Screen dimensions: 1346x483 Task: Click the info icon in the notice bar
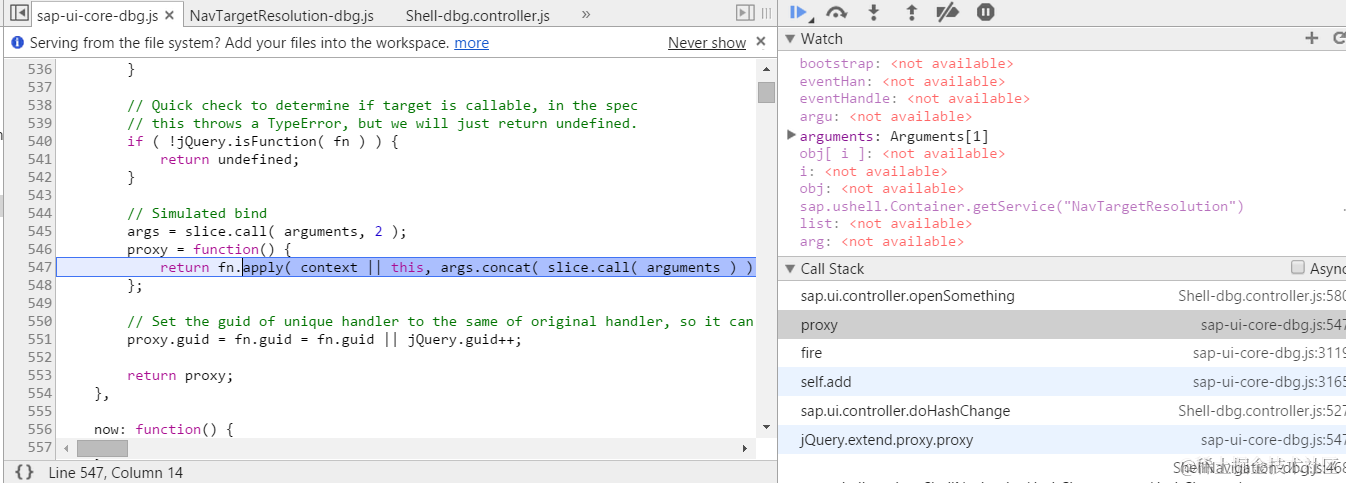(17, 43)
